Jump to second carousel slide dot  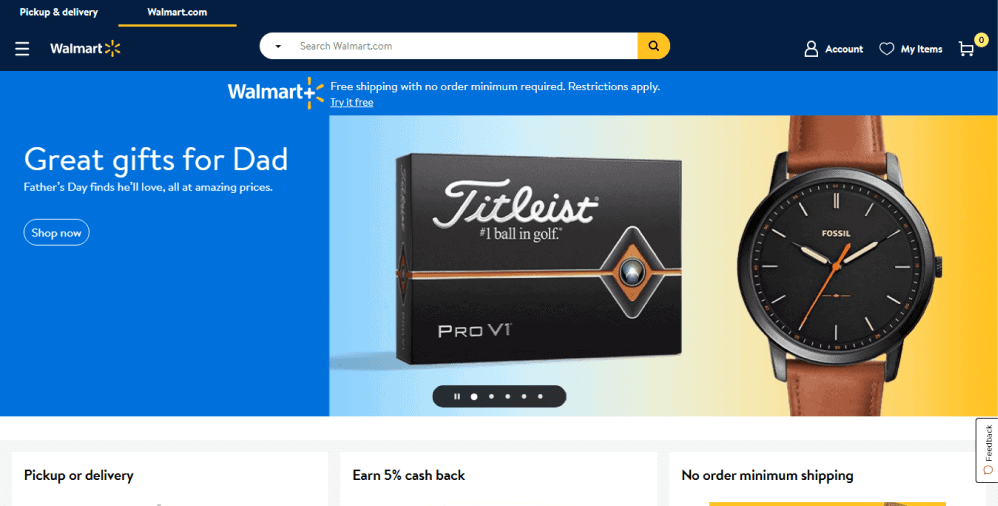pyautogui.click(x=491, y=397)
